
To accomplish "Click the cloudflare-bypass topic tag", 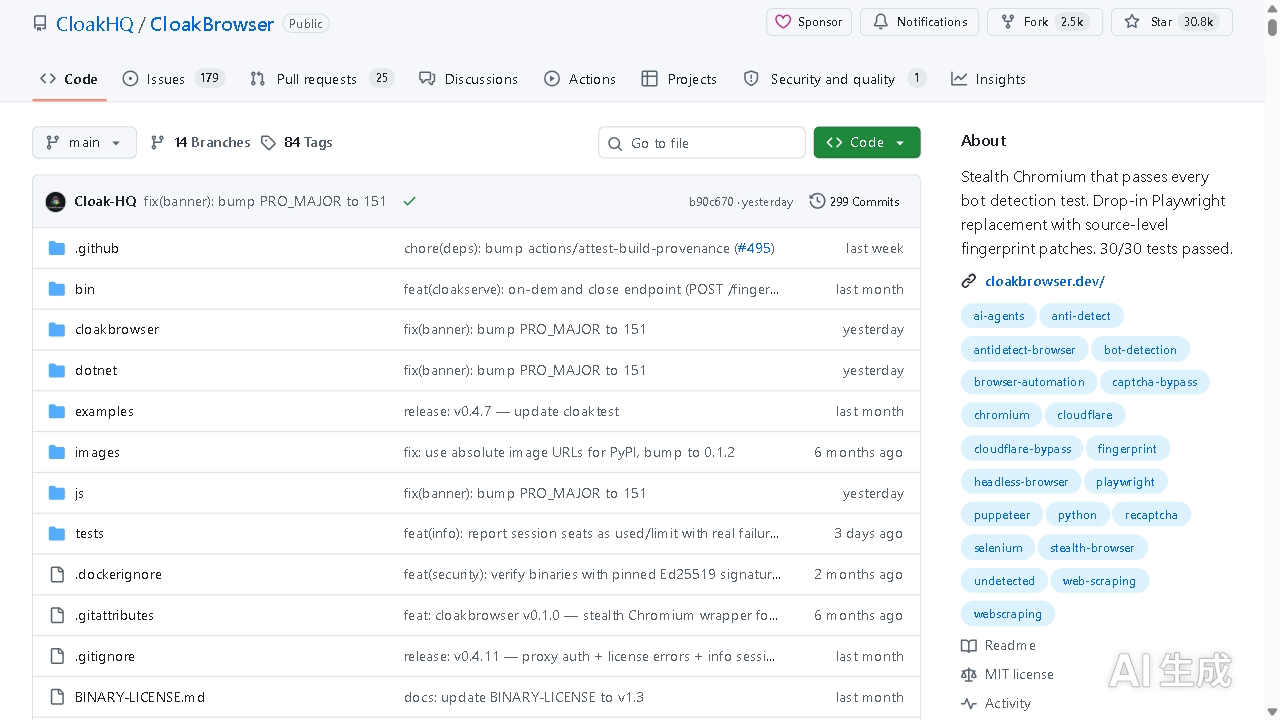I will click(1022, 449).
